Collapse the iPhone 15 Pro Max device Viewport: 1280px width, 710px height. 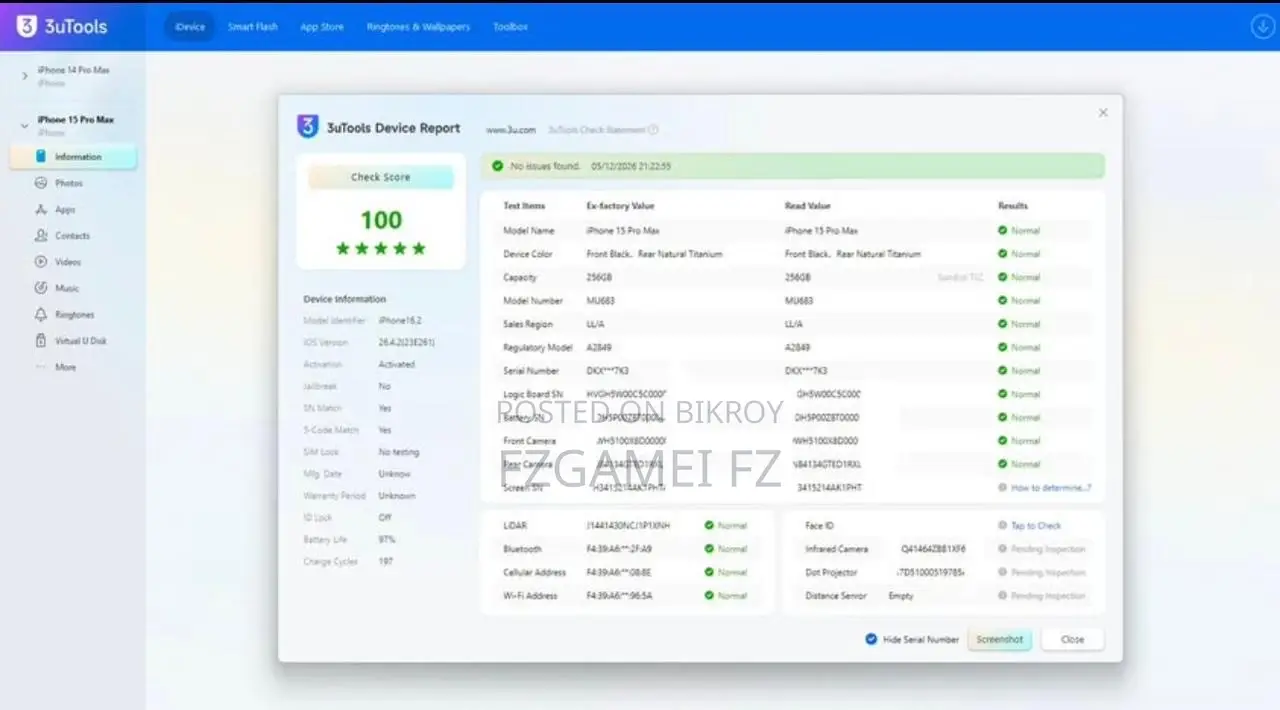pos(25,125)
